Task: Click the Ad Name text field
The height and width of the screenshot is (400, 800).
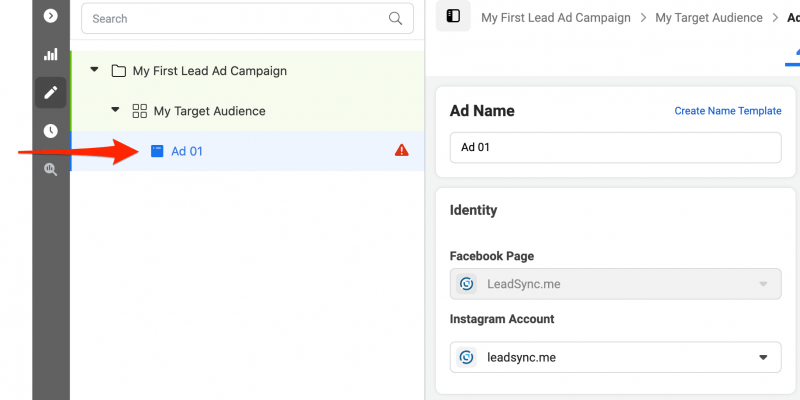Action: click(615, 147)
